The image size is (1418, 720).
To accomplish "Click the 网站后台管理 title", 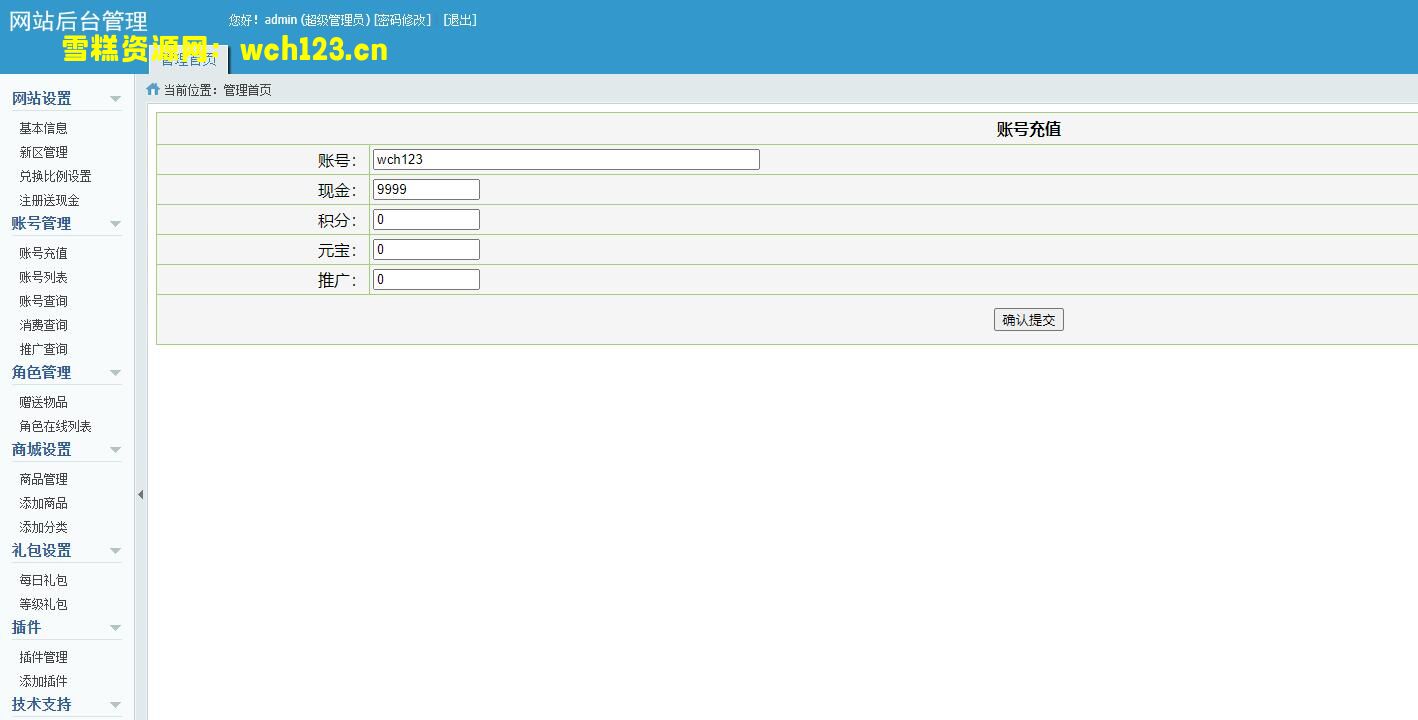I will pyautogui.click(x=78, y=21).
